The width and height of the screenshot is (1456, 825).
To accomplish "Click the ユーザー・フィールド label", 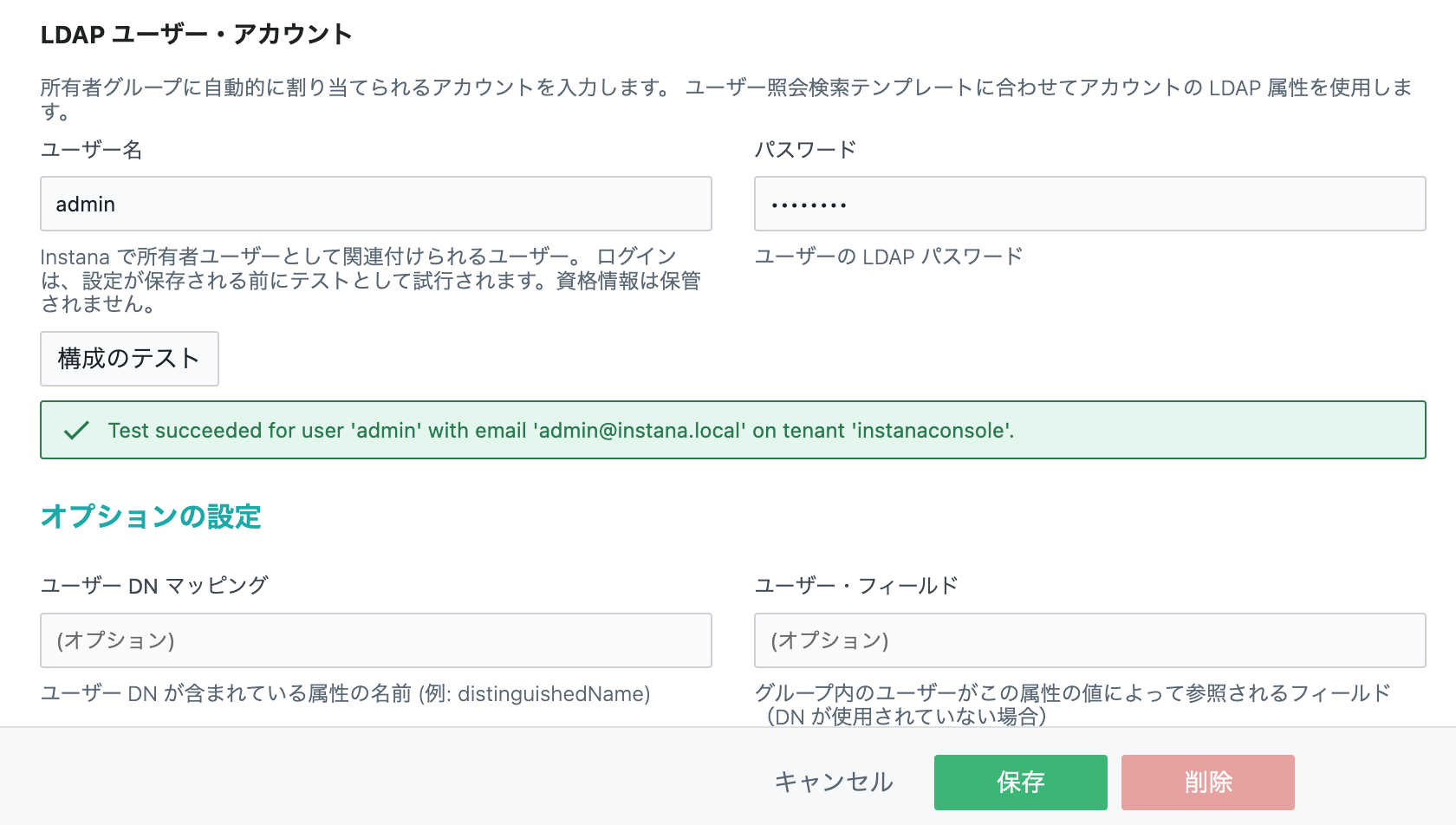I will point(856,586).
